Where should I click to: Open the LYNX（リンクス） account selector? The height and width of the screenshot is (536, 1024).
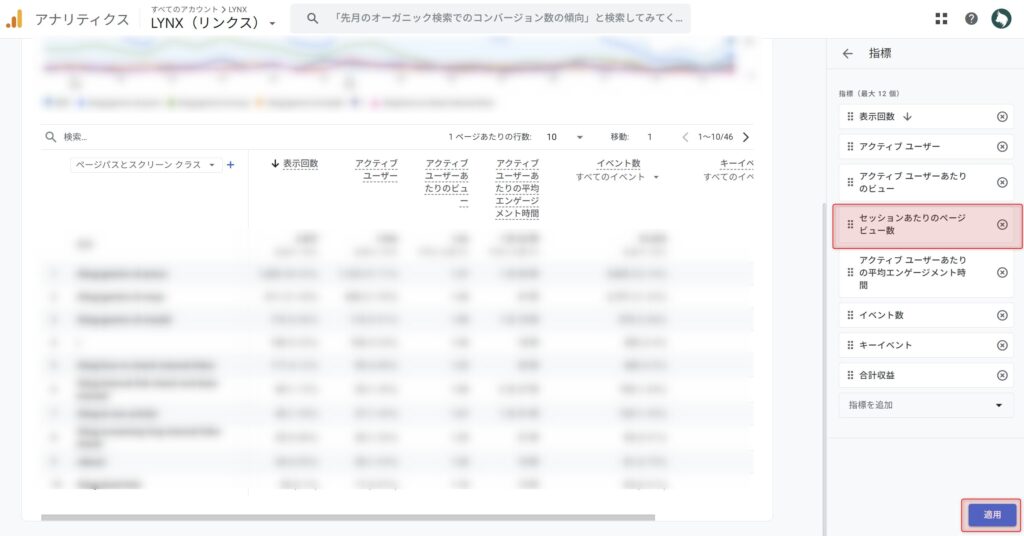[x=214, y=23]
